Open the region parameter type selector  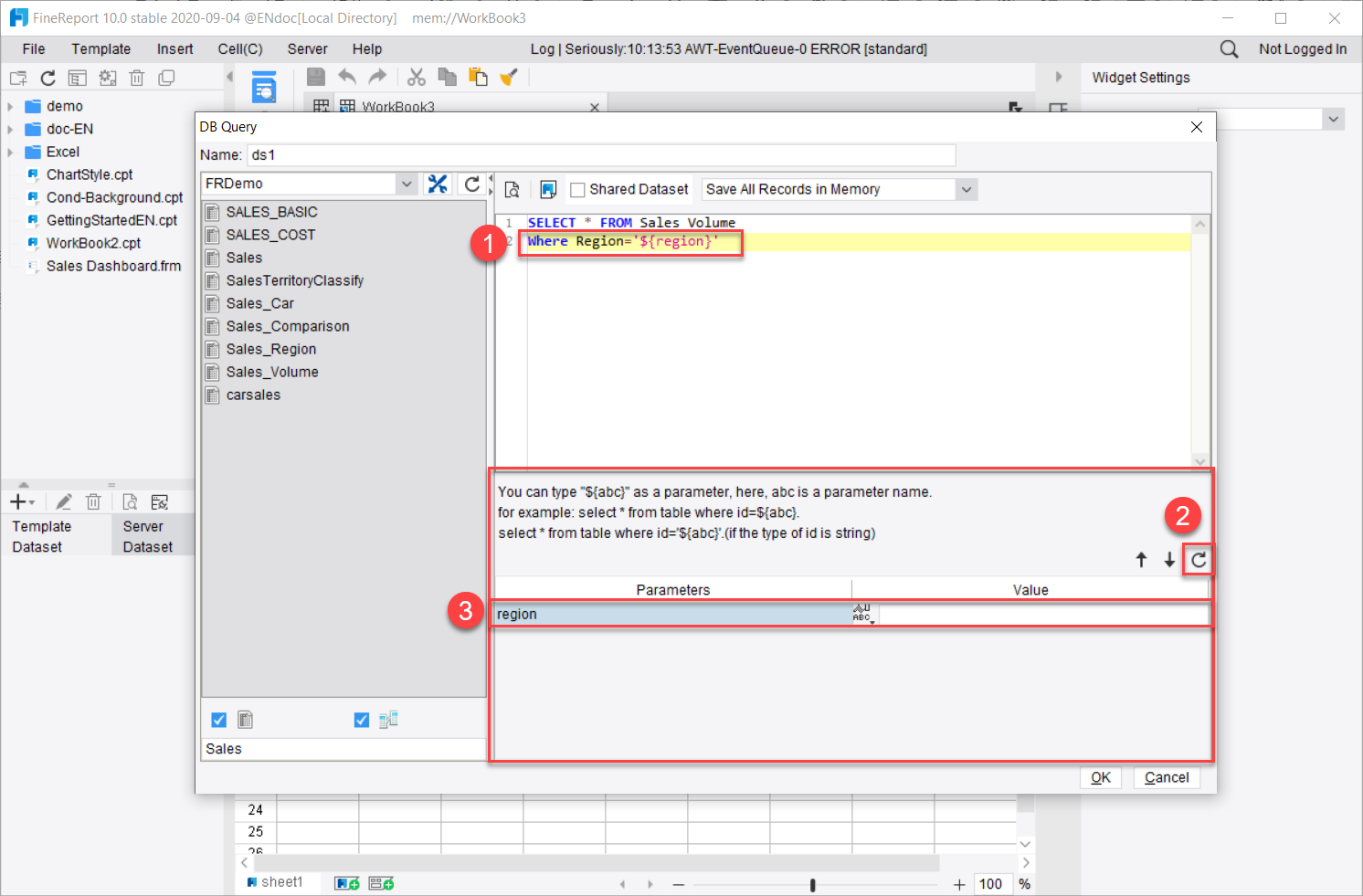click(862, 614)
